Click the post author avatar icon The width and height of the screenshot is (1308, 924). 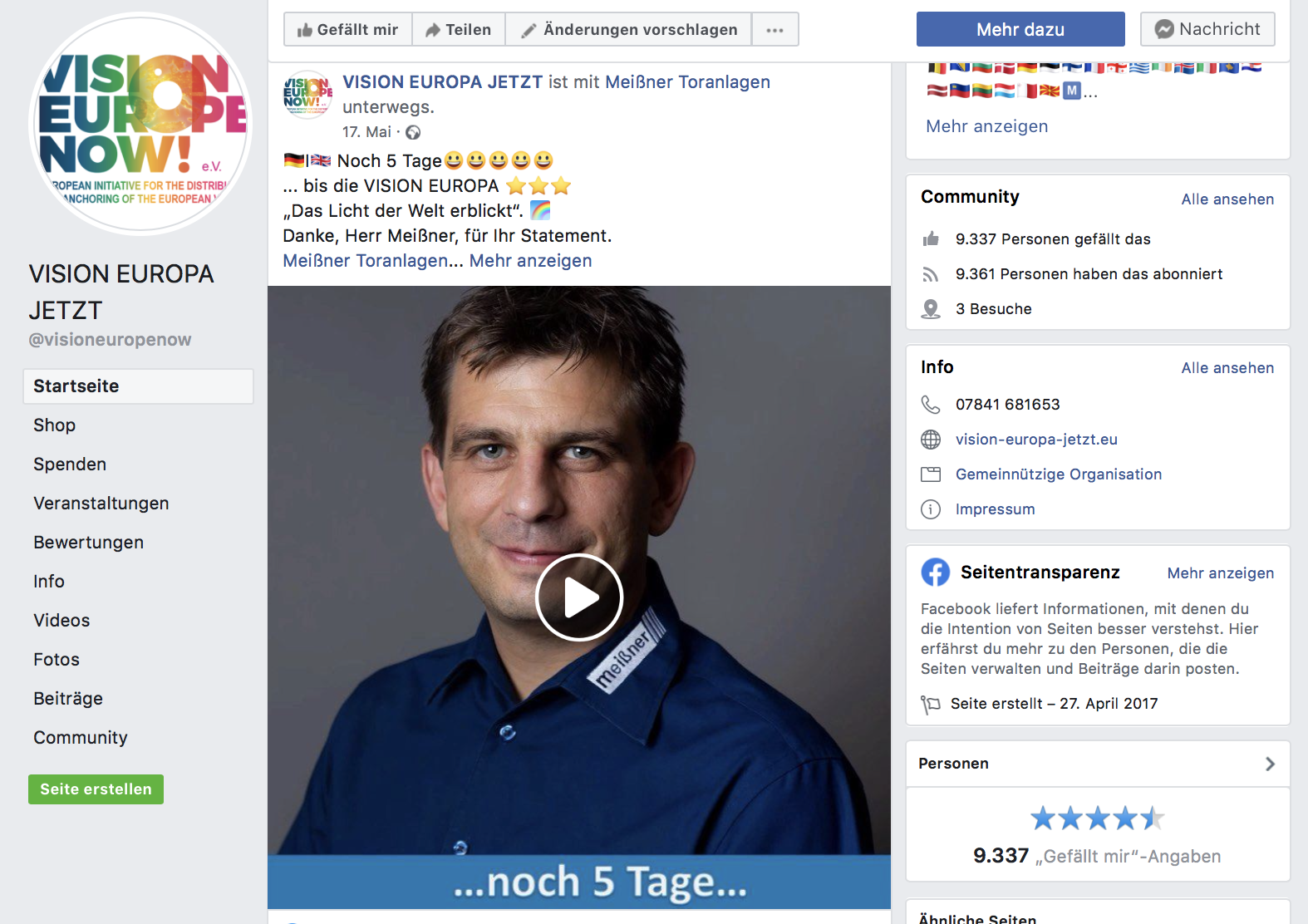(307, 94)
